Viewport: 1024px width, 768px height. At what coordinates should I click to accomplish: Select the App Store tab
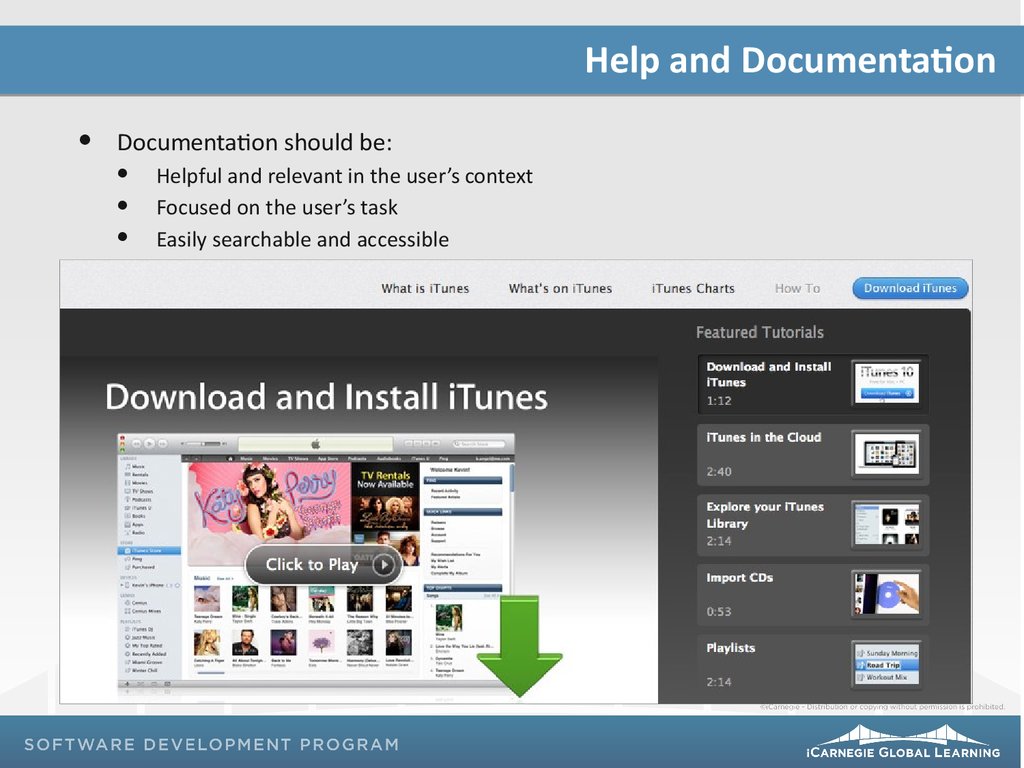[328, 458]
